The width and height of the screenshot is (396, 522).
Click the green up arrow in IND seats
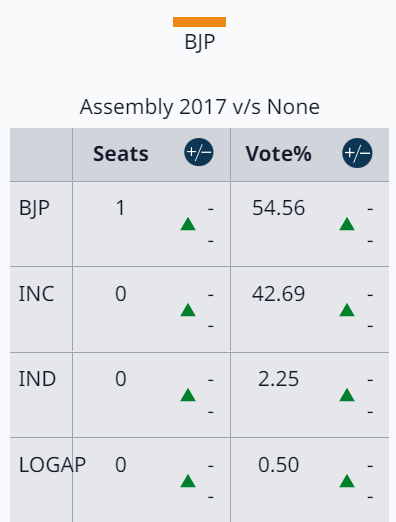pyautogui.click(x=188, y=395)
